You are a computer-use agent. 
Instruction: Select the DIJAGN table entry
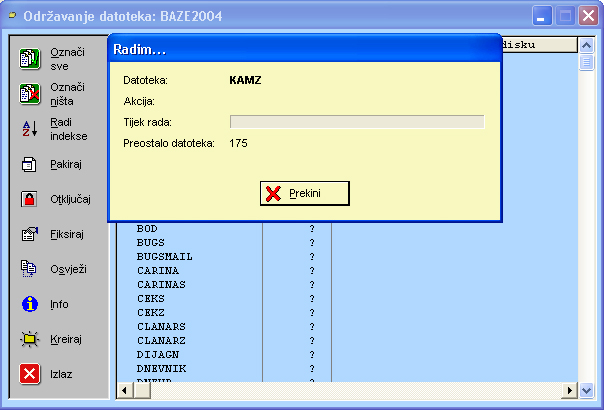pos(157,355)
